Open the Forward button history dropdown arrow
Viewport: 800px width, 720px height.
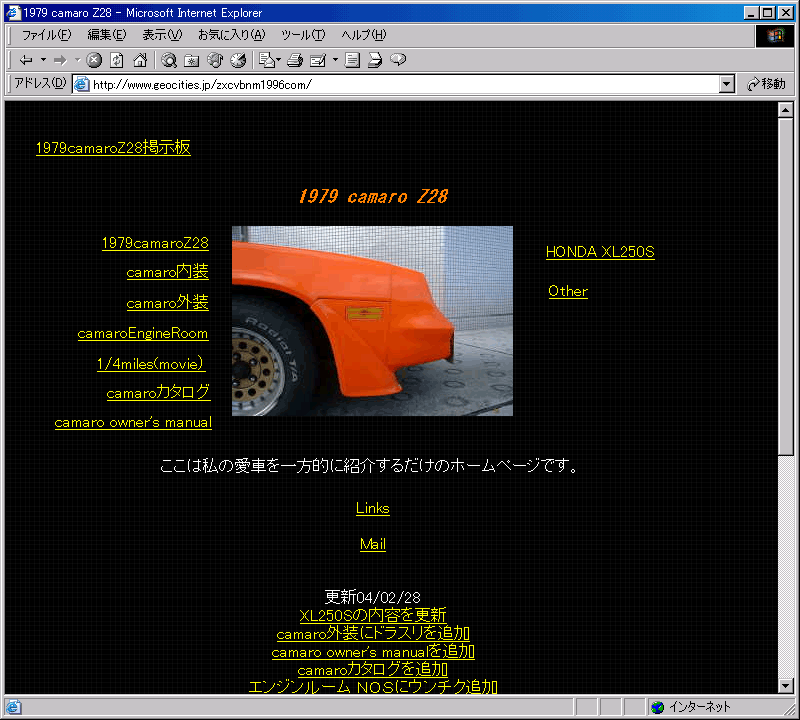(x=78, y=60)
